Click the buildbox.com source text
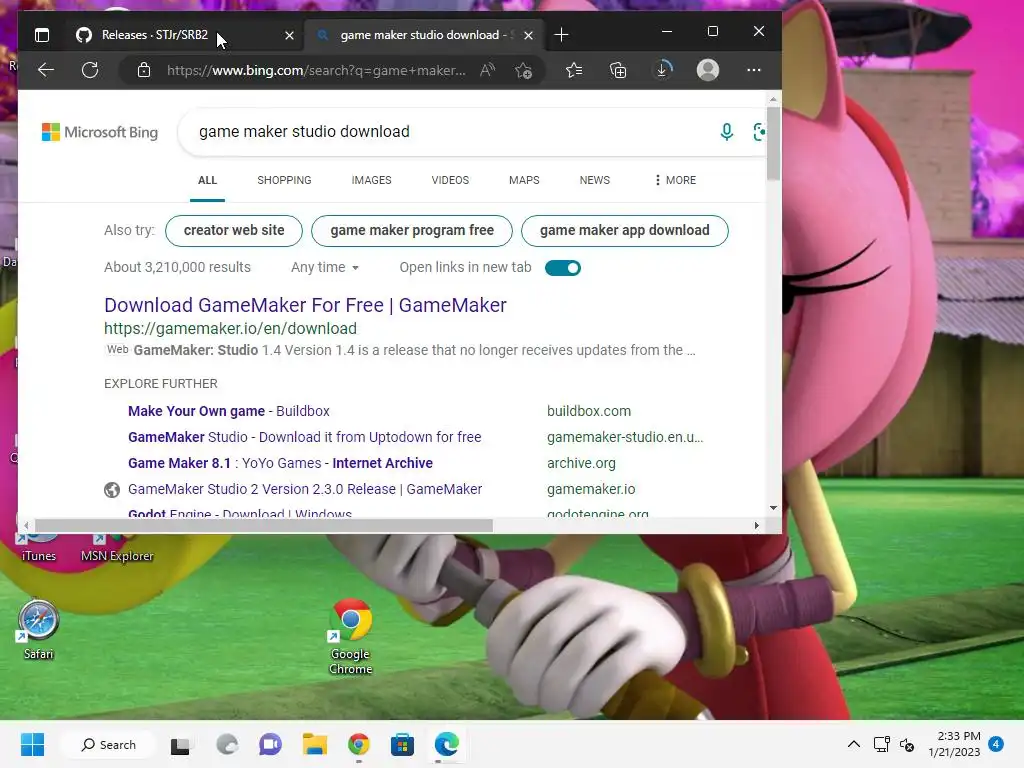The width and height of the screenshot is (1024, 768). 589,411
